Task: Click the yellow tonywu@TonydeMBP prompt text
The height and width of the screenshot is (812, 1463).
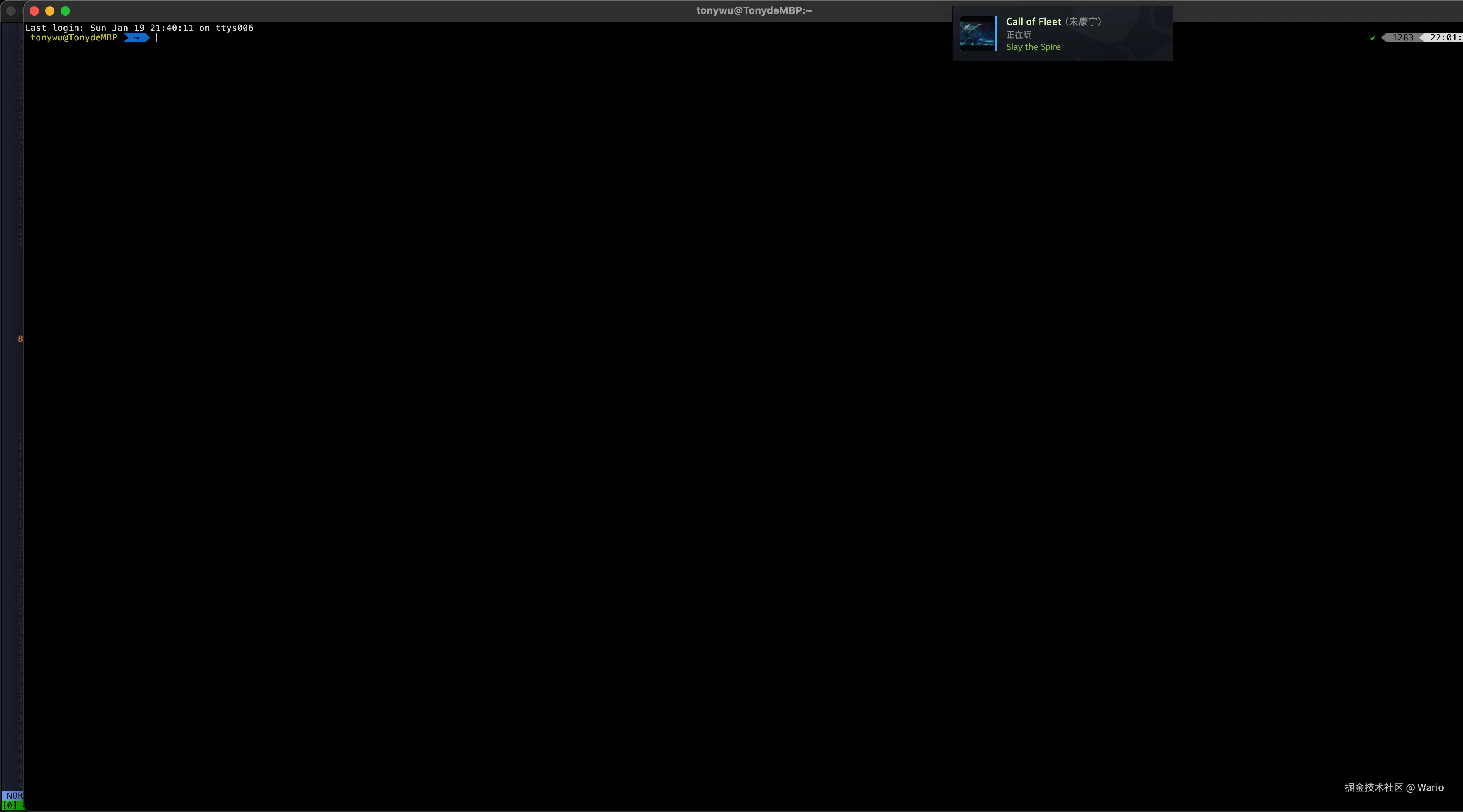Action: 74,37
